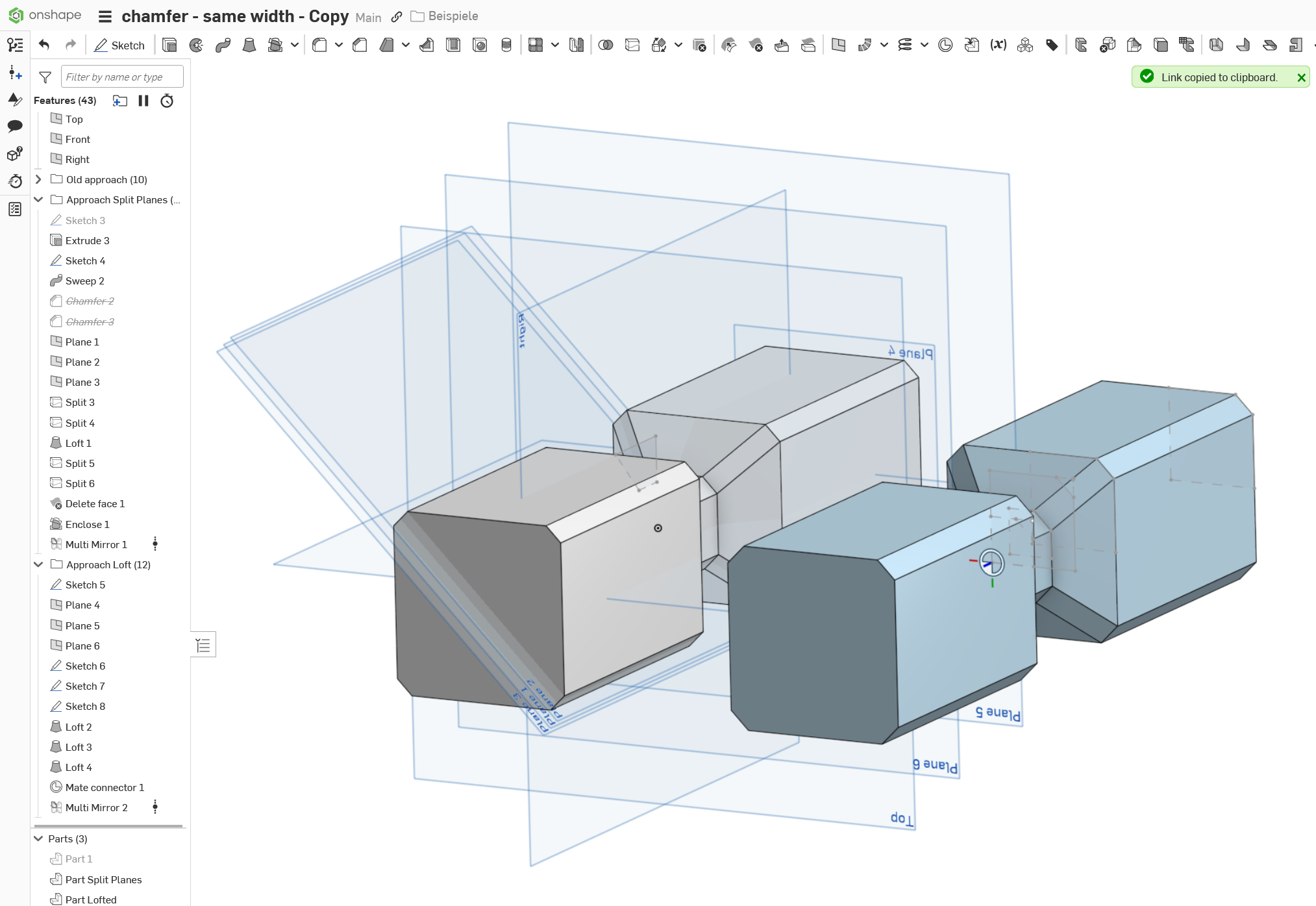The height and width of the screenshot is (906, 1316).
Task: Click the Onshape logo
Action: (45, 15)
